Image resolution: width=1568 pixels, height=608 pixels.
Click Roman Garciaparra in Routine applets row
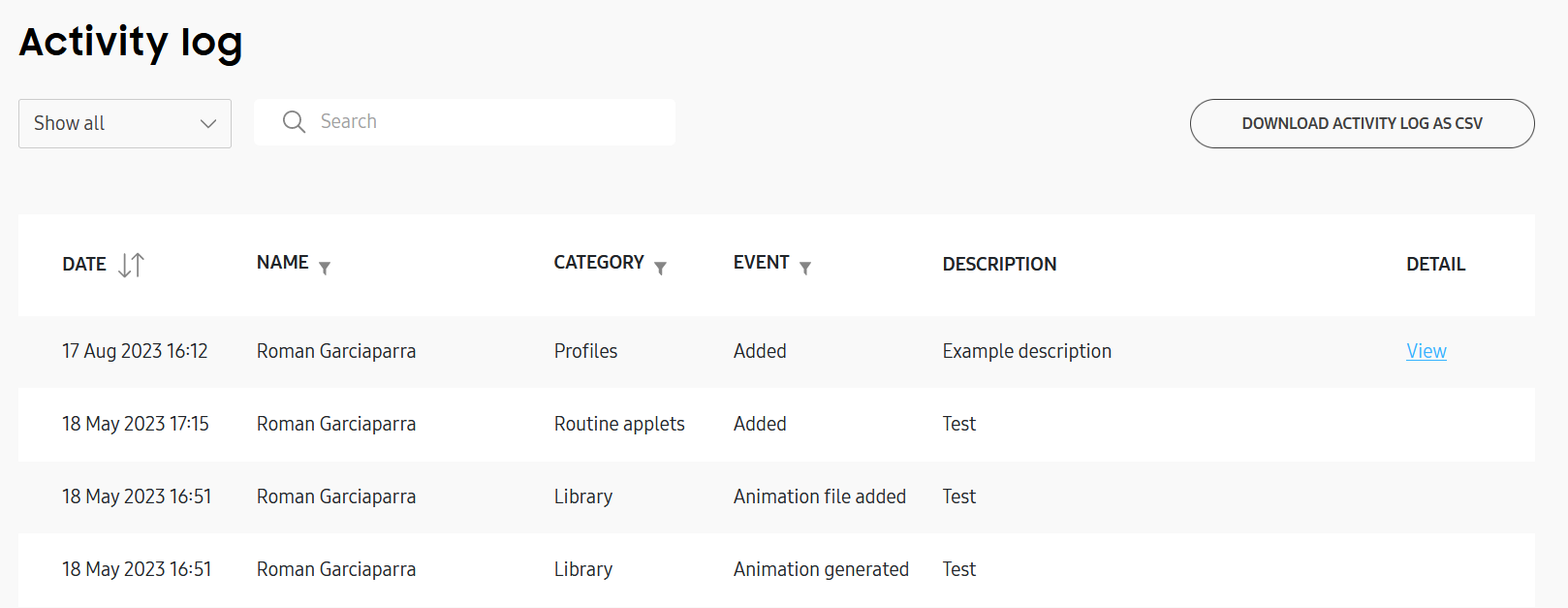[x=336, y=424]
